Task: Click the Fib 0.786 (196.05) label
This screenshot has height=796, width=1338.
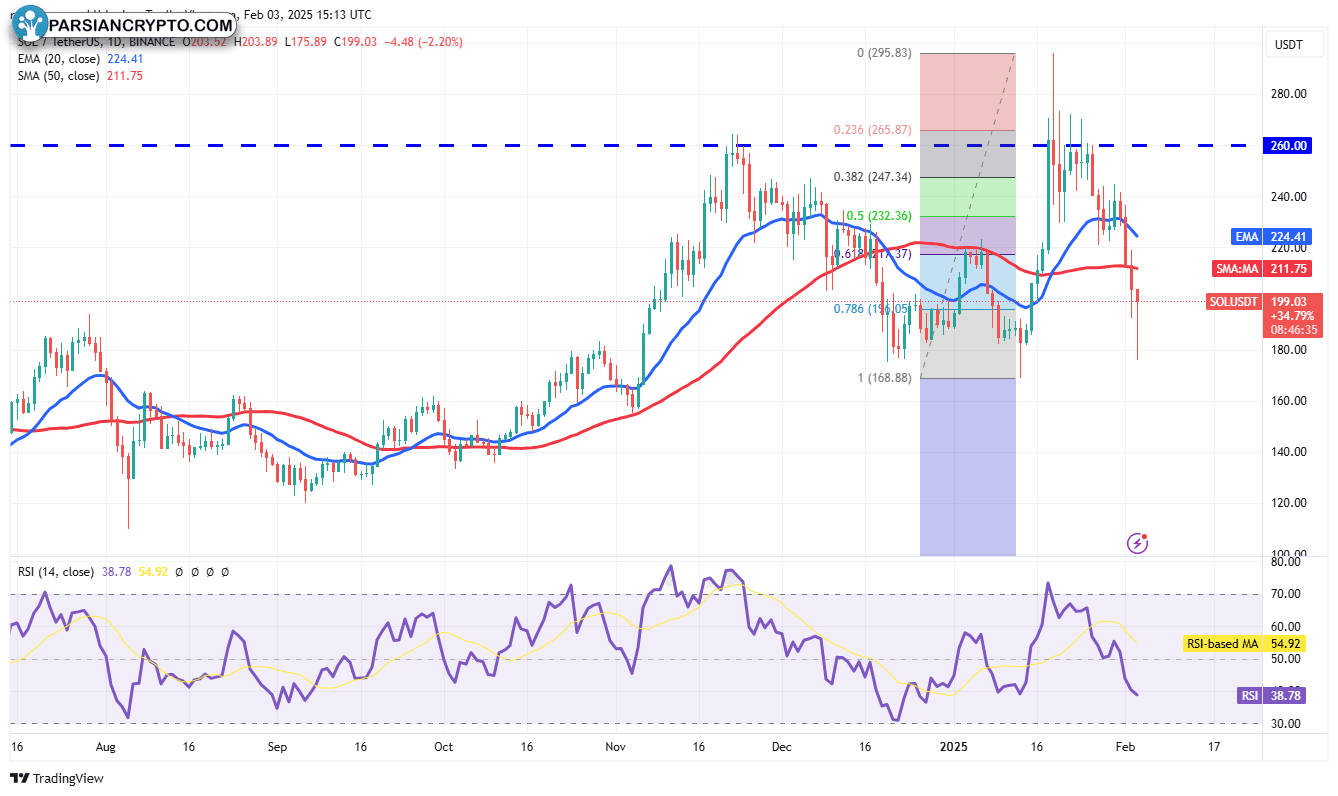Action: pyautogui.click(x=872, y=309)
